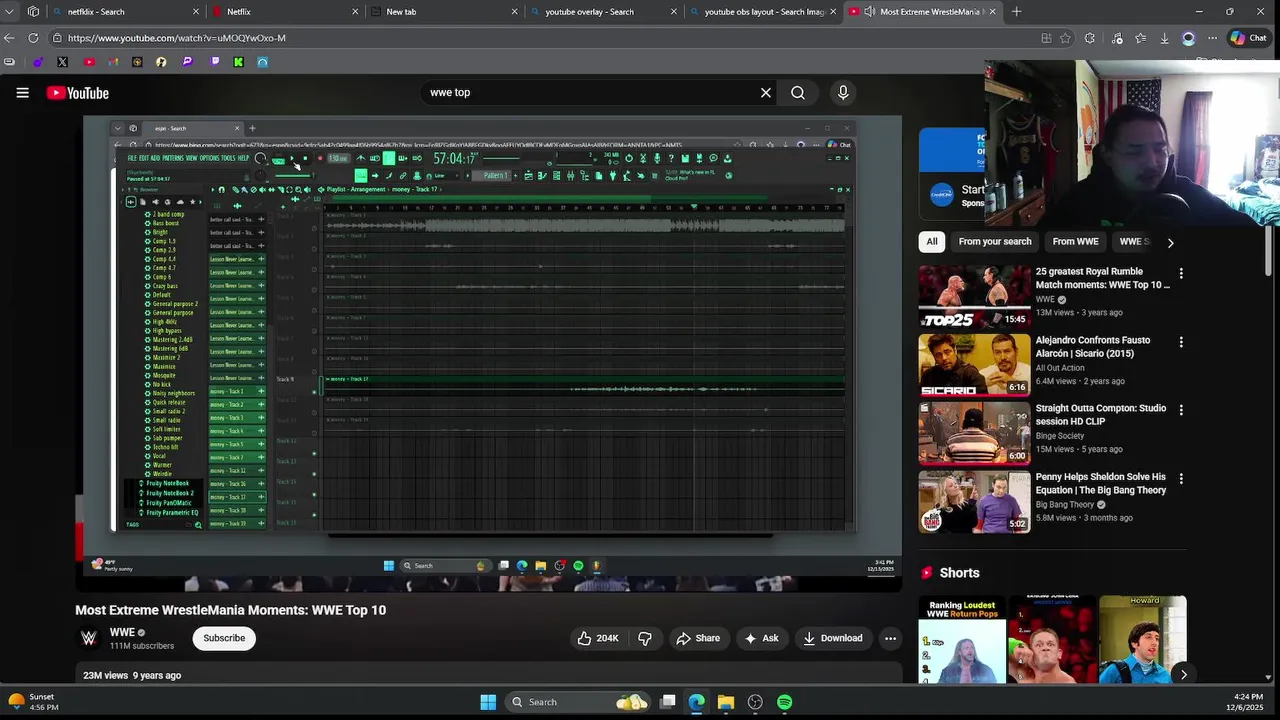Open options for 'Alejandro Confronts Fausto' video

[1181, 342]
